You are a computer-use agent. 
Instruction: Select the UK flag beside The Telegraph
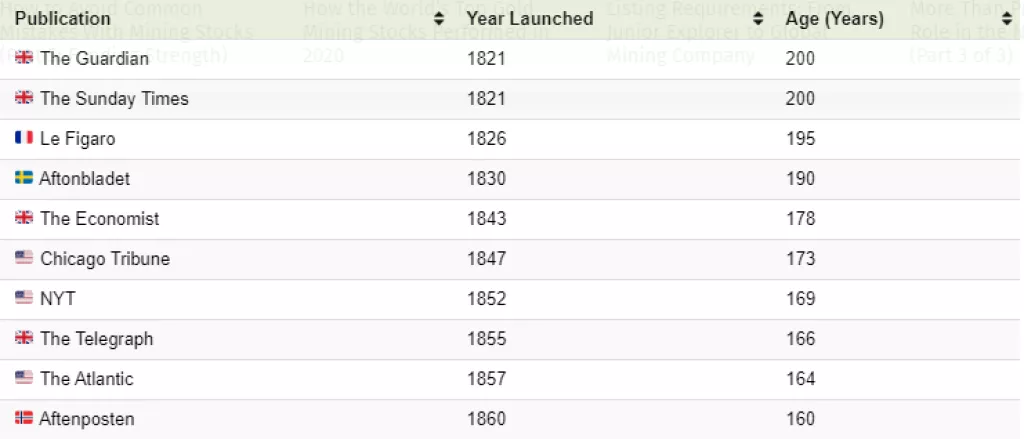point(24,338)
